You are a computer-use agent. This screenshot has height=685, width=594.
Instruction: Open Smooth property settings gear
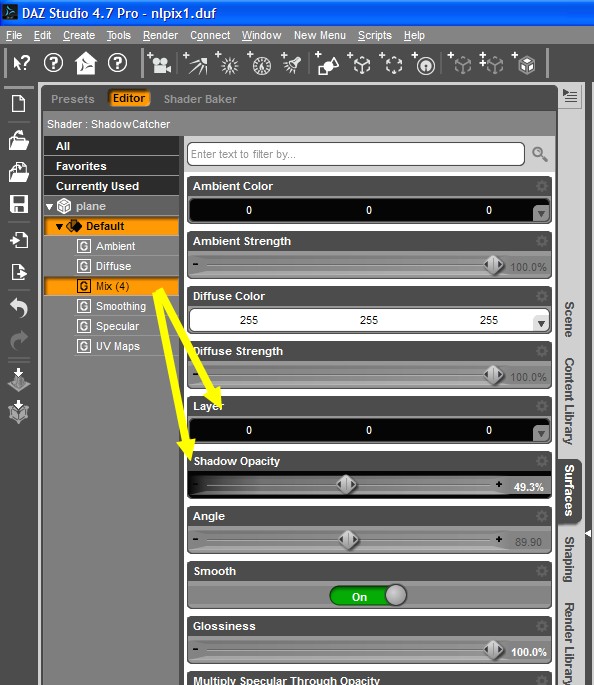click(x=542, y=571)
